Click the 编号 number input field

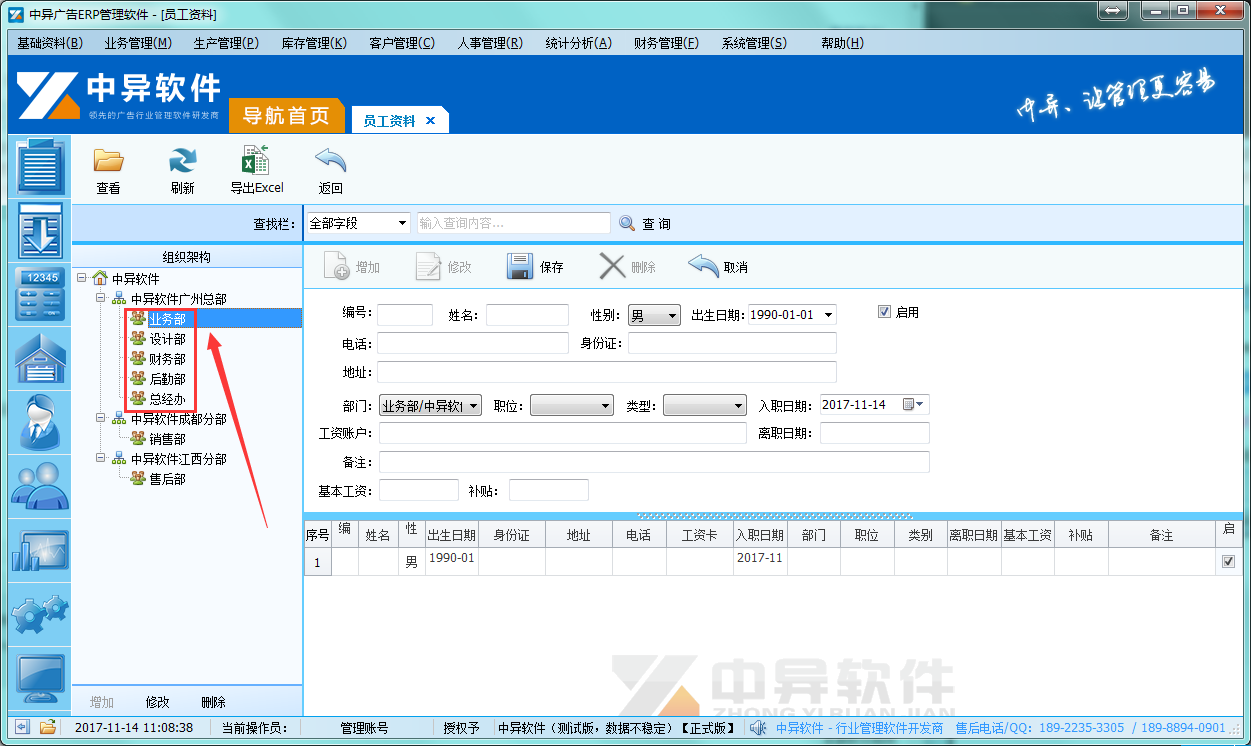click(x=405, y=315)
